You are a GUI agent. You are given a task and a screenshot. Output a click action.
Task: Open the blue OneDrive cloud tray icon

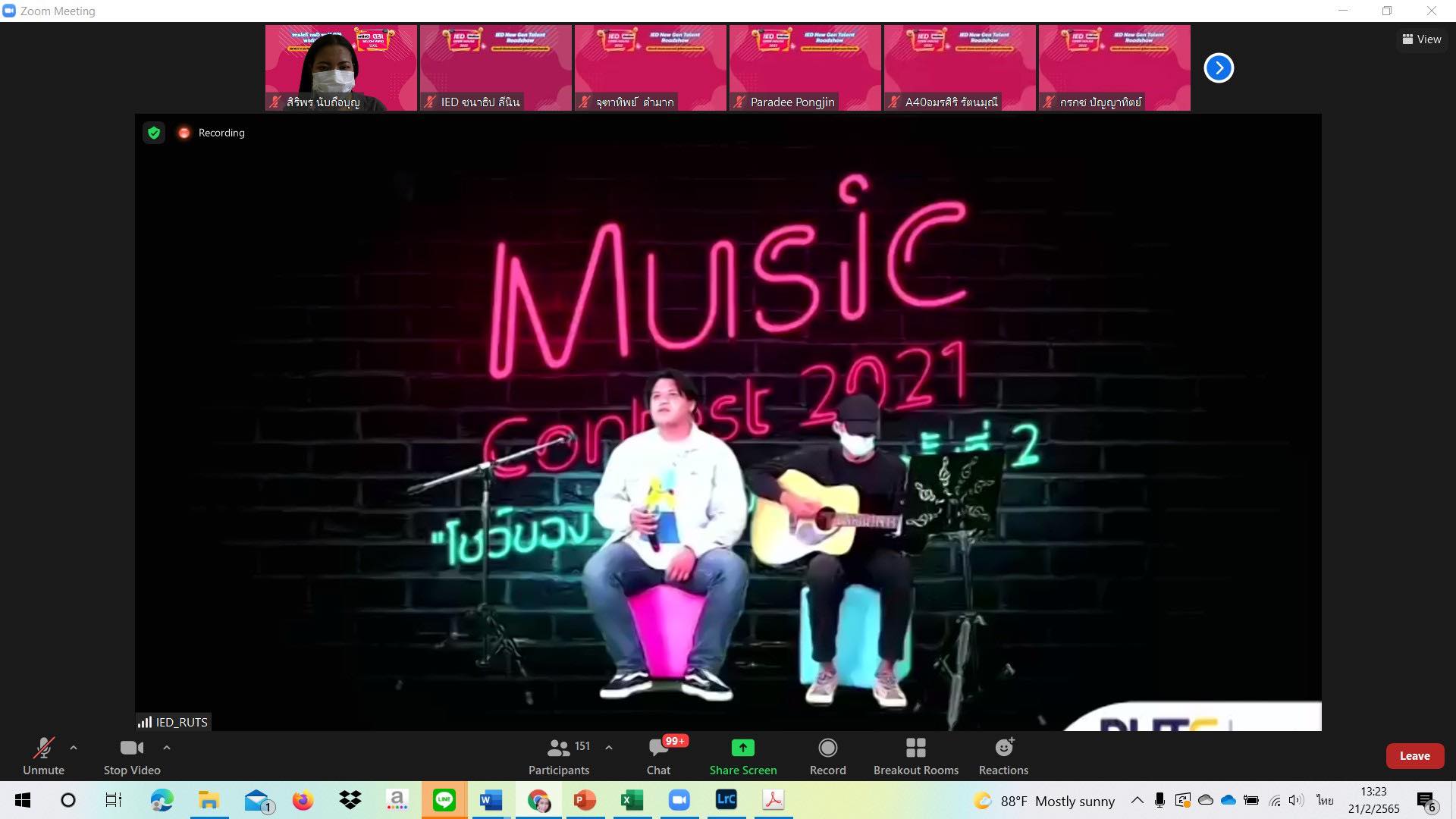tap(1228, 800)
